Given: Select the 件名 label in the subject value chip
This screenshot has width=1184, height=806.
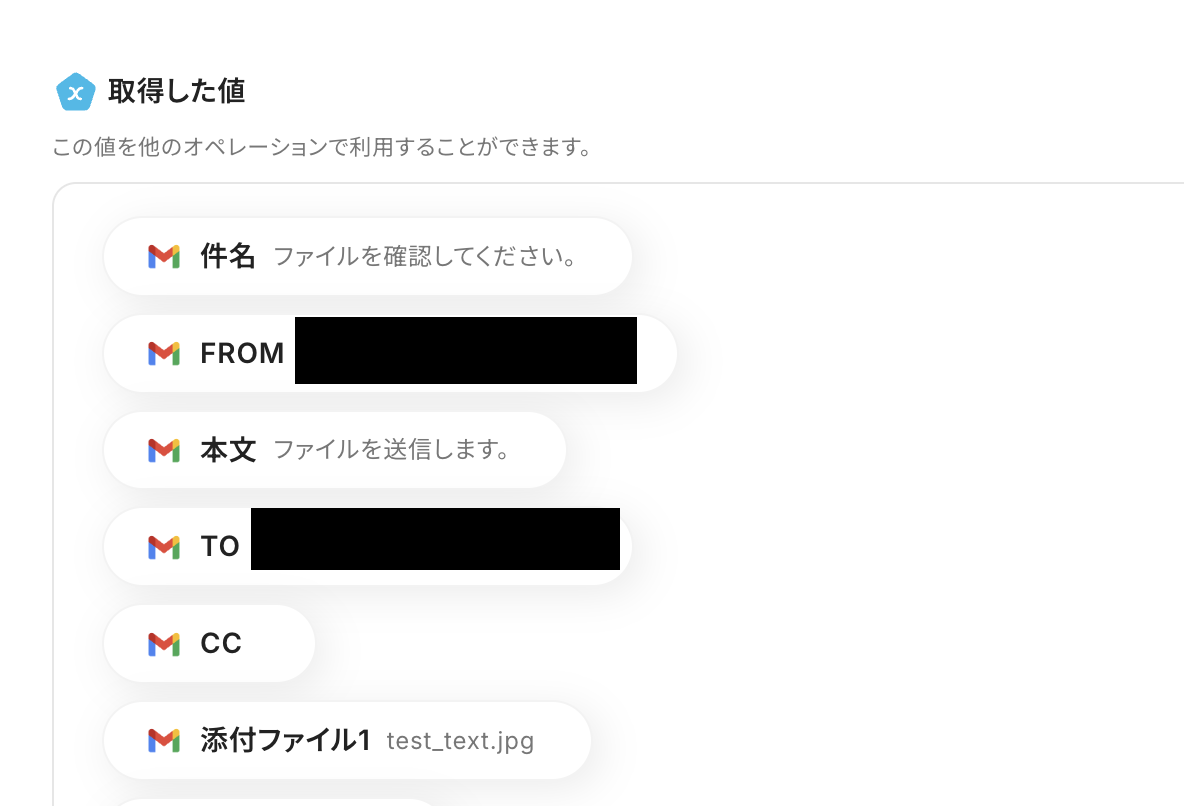Looking at the screenshot, I should tap(227, 257).
